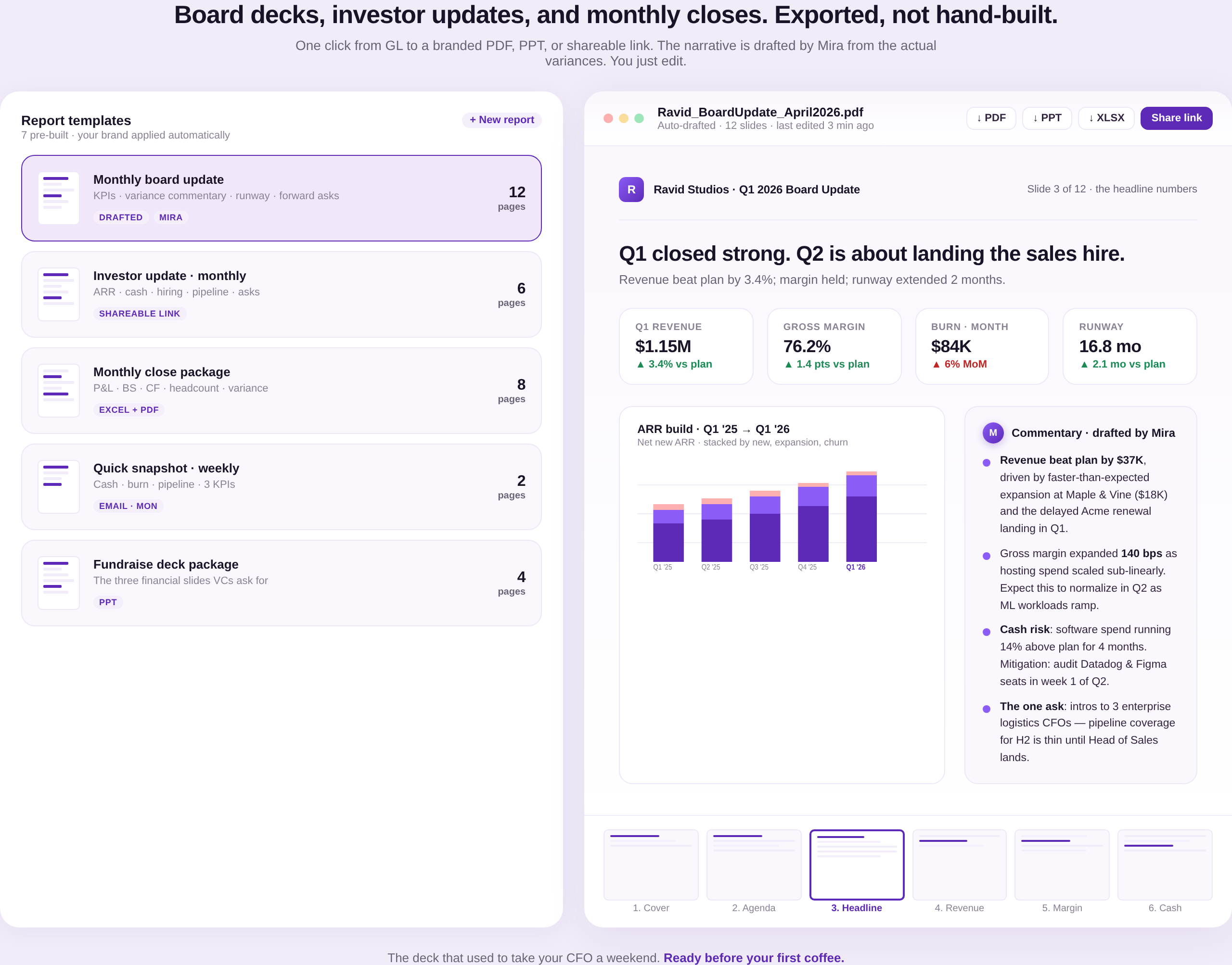The image size is (1232, 965).
Task: Click the purple R Ravid Studios logo
Action: point(631,190)
